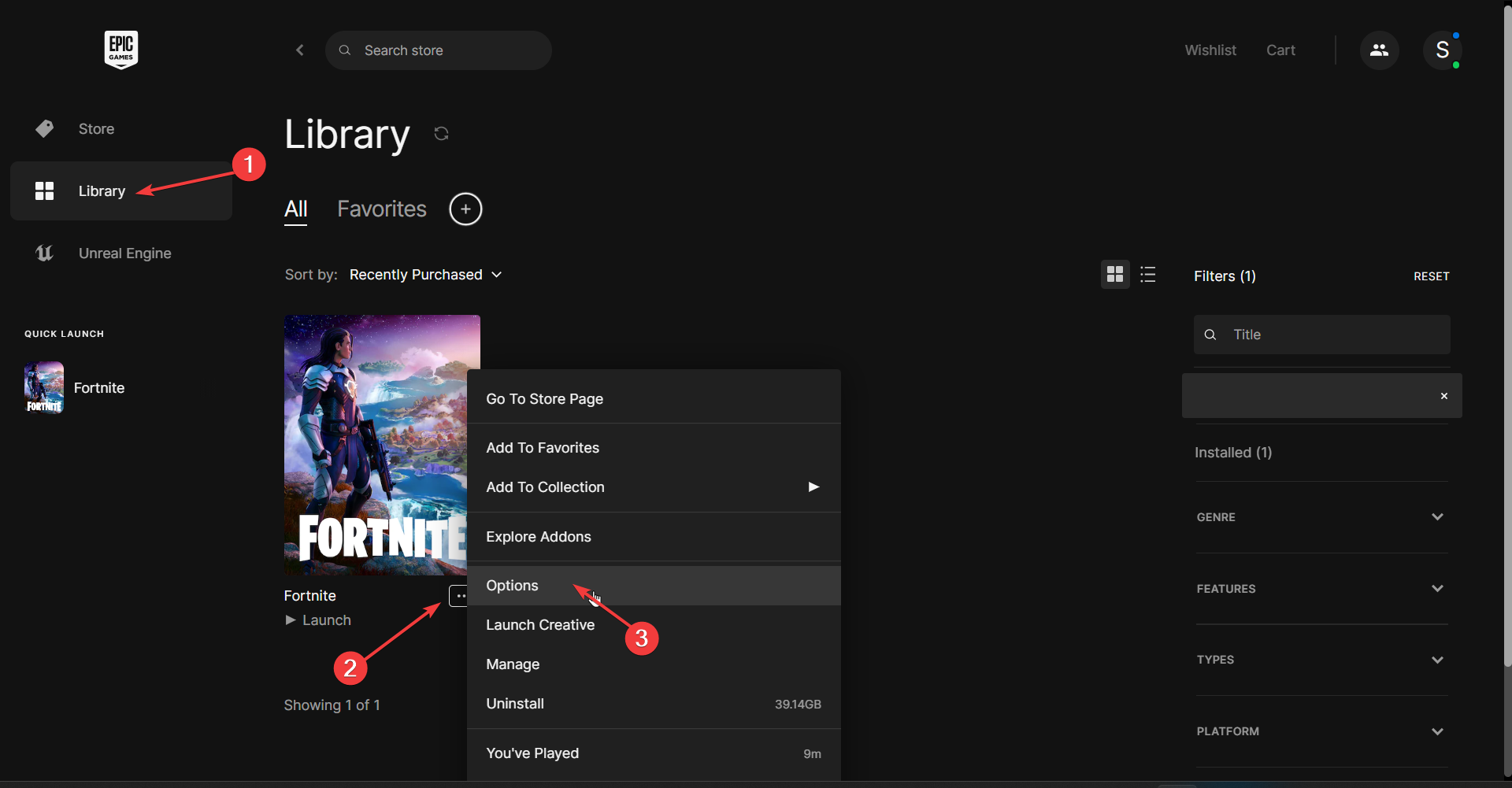The width and height of the screenshot is (1512, 788).
Task: Open the Friends list icon
Action: 1379,50
